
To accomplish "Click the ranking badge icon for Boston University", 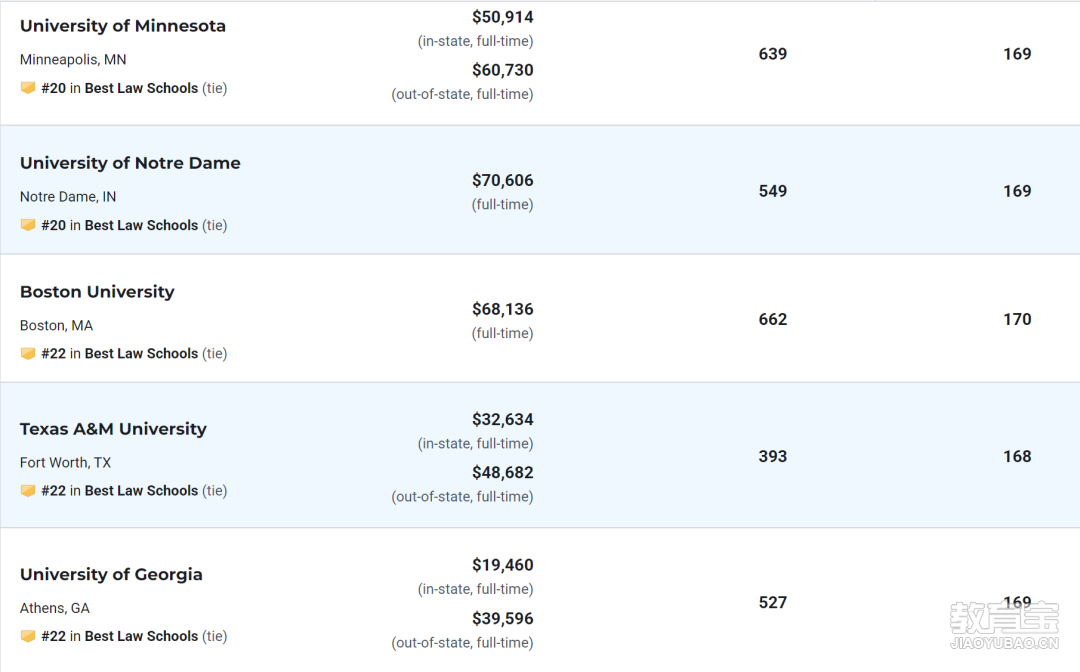I will click(x=28, y=353).
